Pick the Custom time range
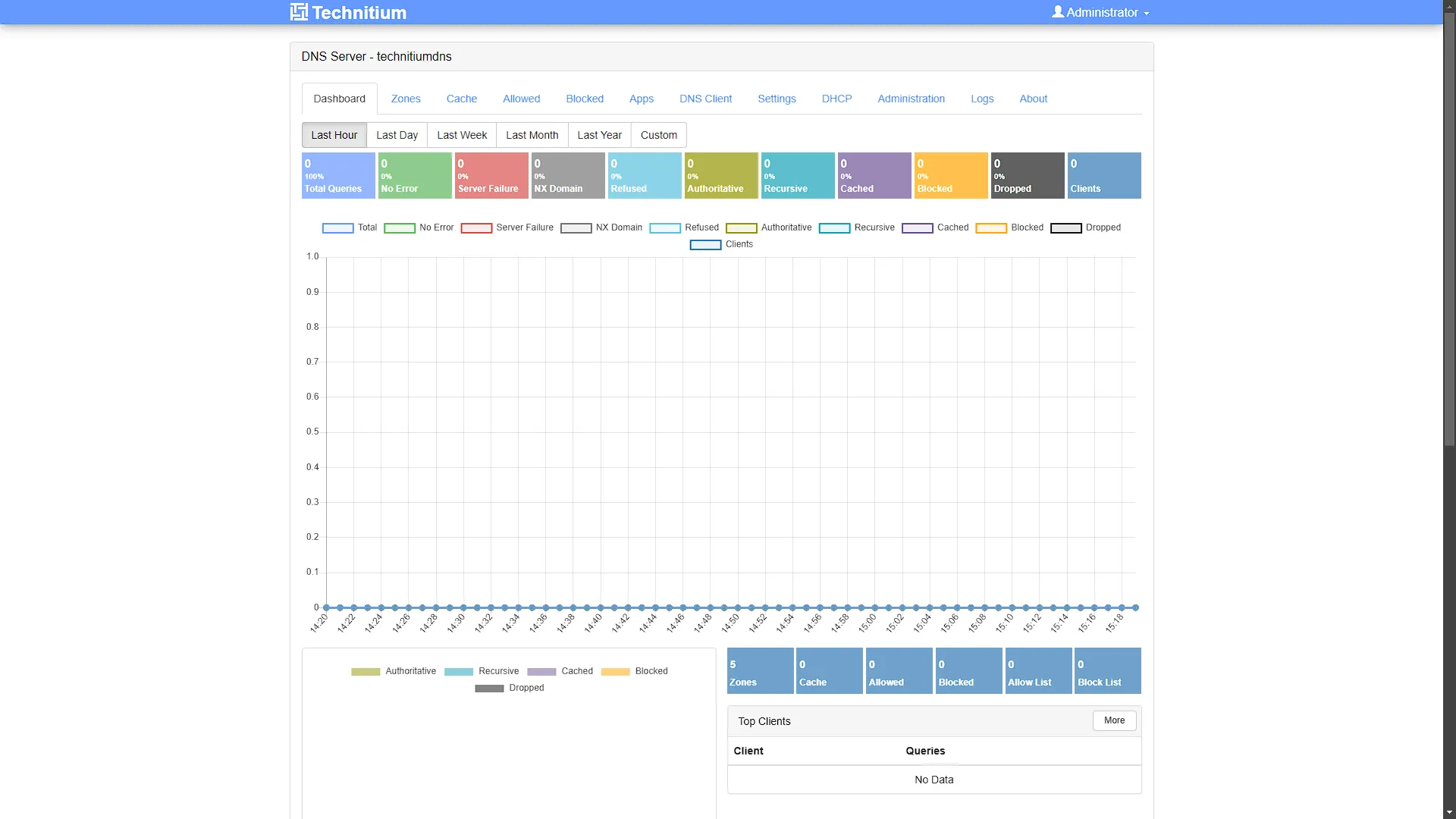This screenshot has height=819, width=1456. [x=659, y=135]
